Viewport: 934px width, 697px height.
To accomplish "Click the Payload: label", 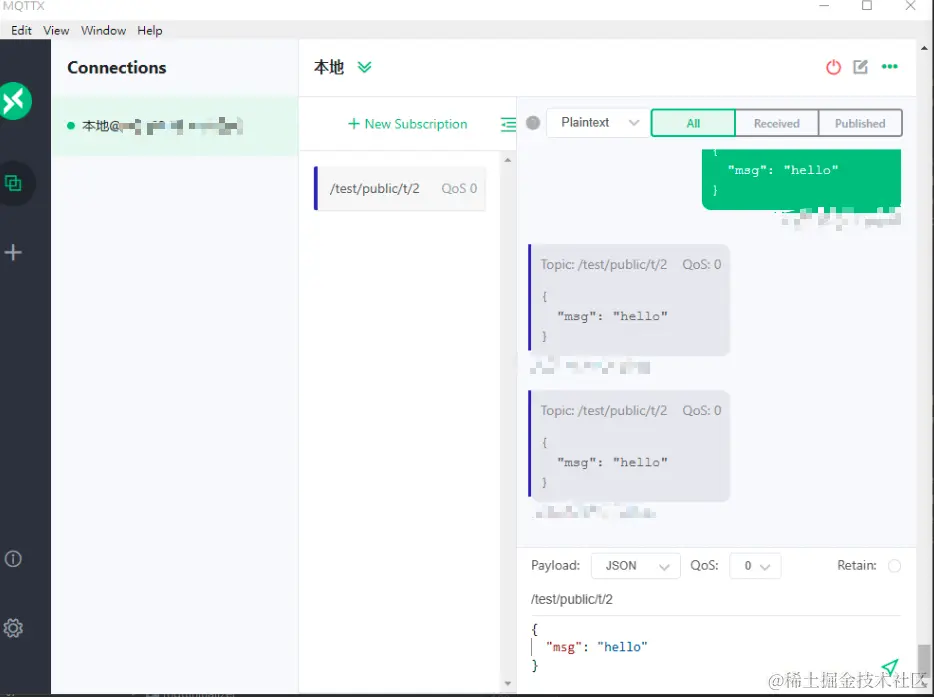I will click(x=555, y=565).
